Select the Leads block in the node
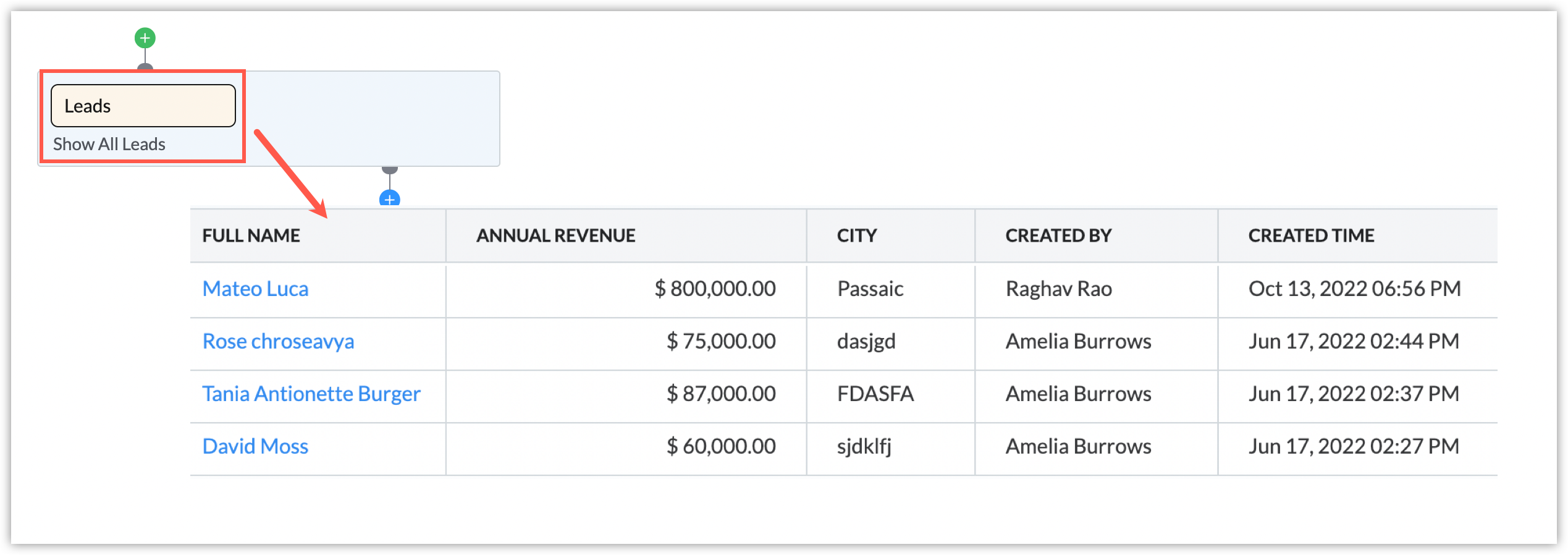Screen dimensions: 1568x555 point(143,106)
